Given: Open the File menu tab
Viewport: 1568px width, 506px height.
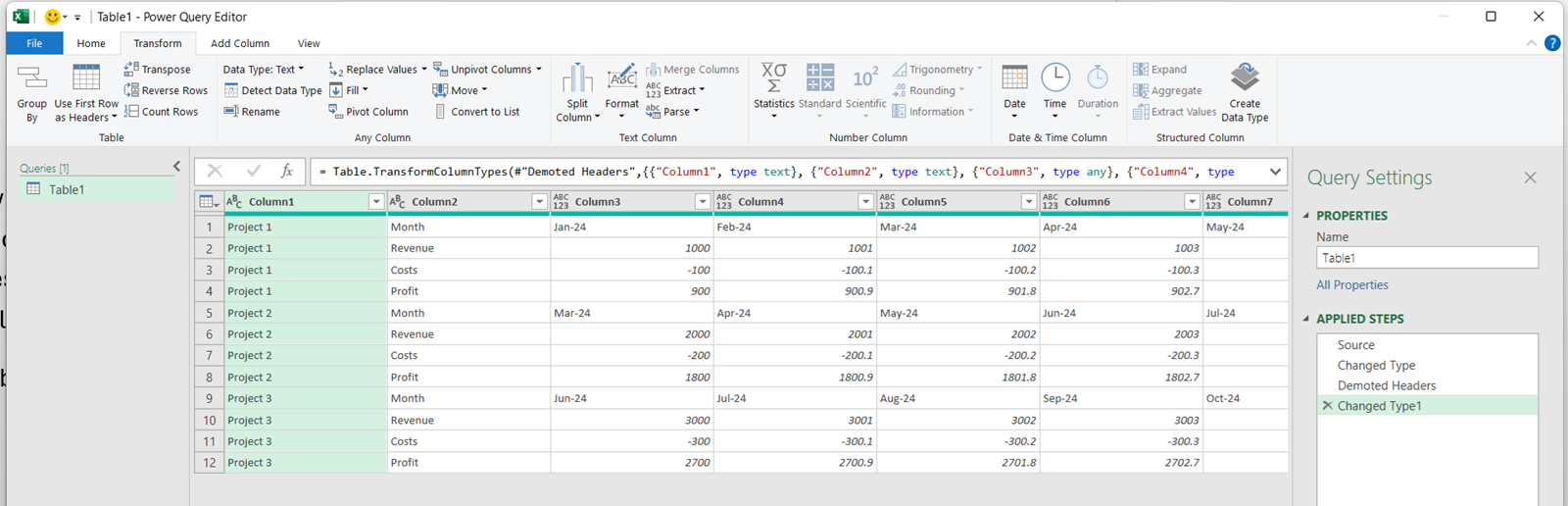Looking at the screenshot, I should point(34,43).
